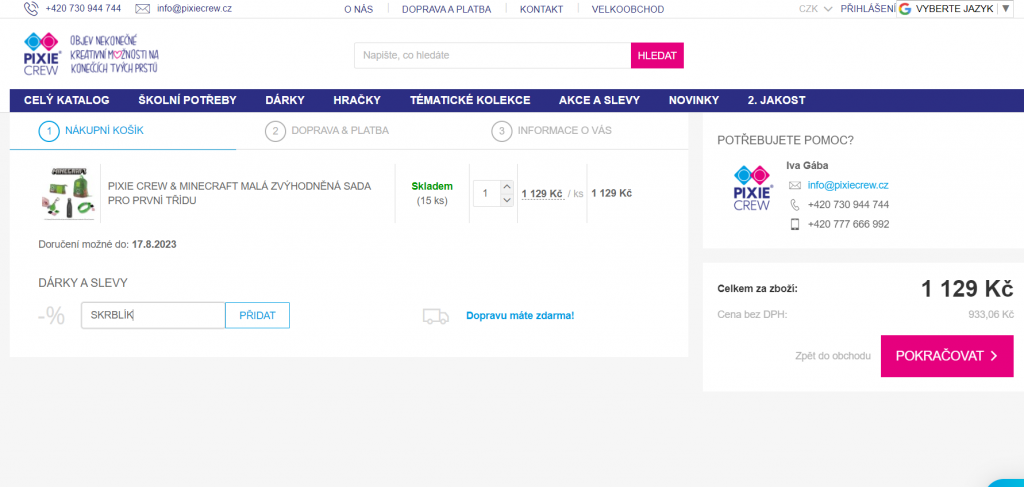Viewport: 1024px width, 487px height.
Task: Click the percent discount icon
Action: click(52, 316)
